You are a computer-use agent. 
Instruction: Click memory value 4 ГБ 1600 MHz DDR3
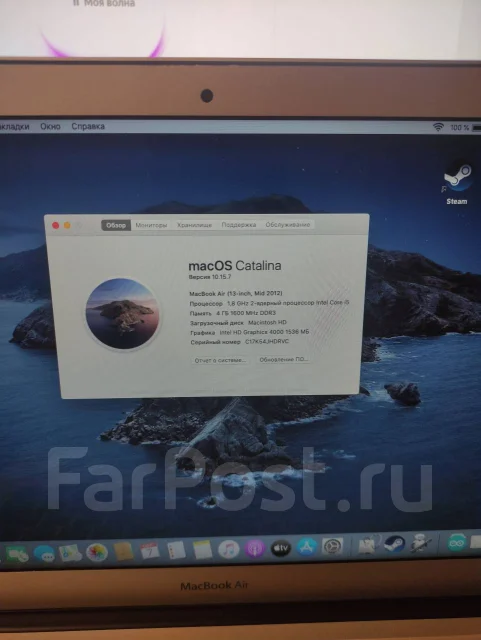(246, 313)
